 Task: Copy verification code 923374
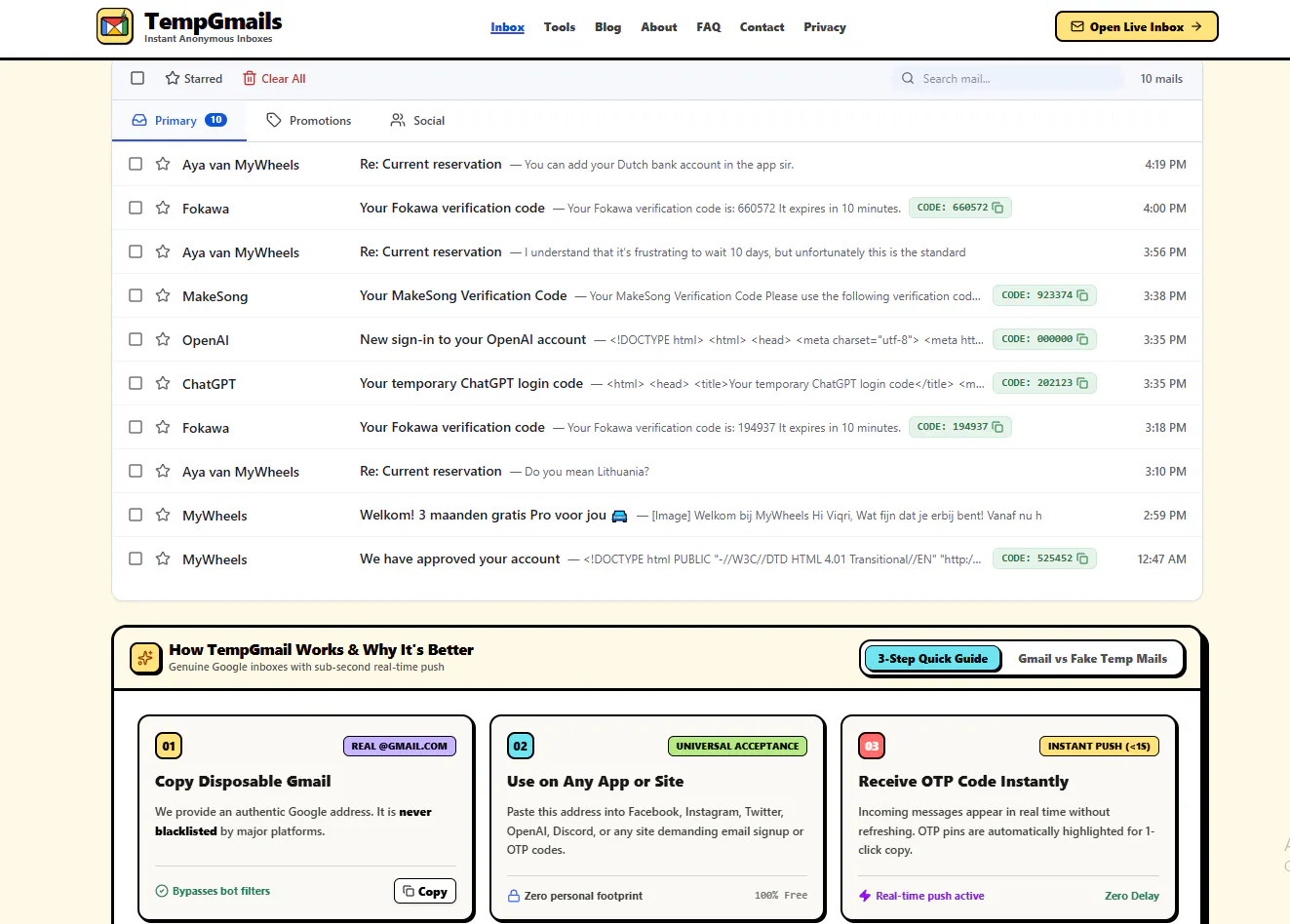tap(1082, 295)
